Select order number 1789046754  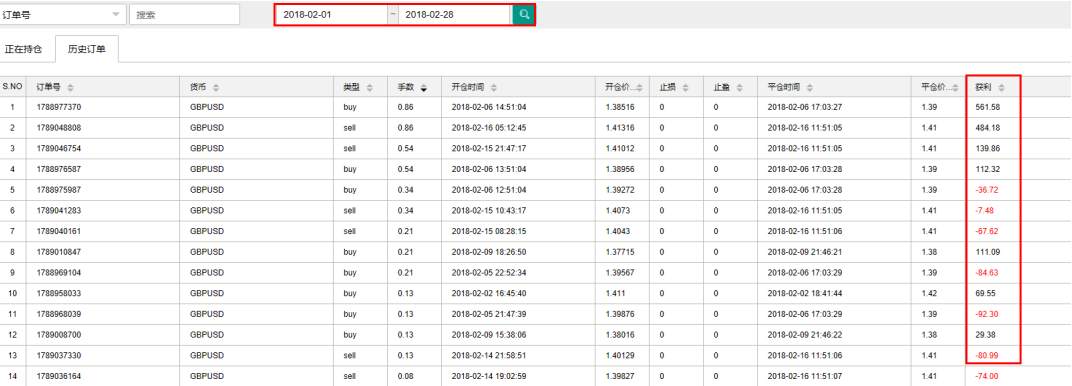coord(59,148)
